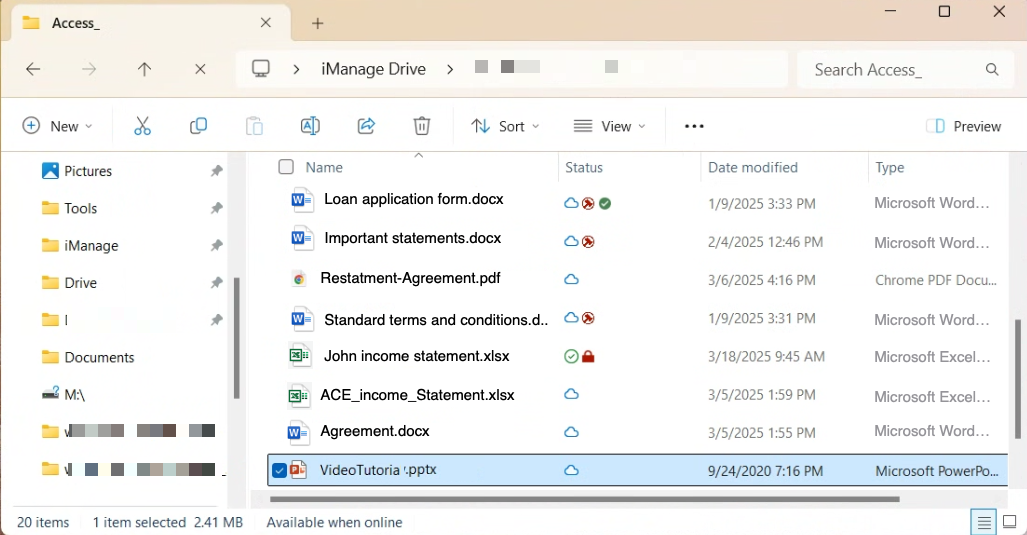Open the See more ellipsis menu
1027x535 pixels.
[x=694, y=126]
